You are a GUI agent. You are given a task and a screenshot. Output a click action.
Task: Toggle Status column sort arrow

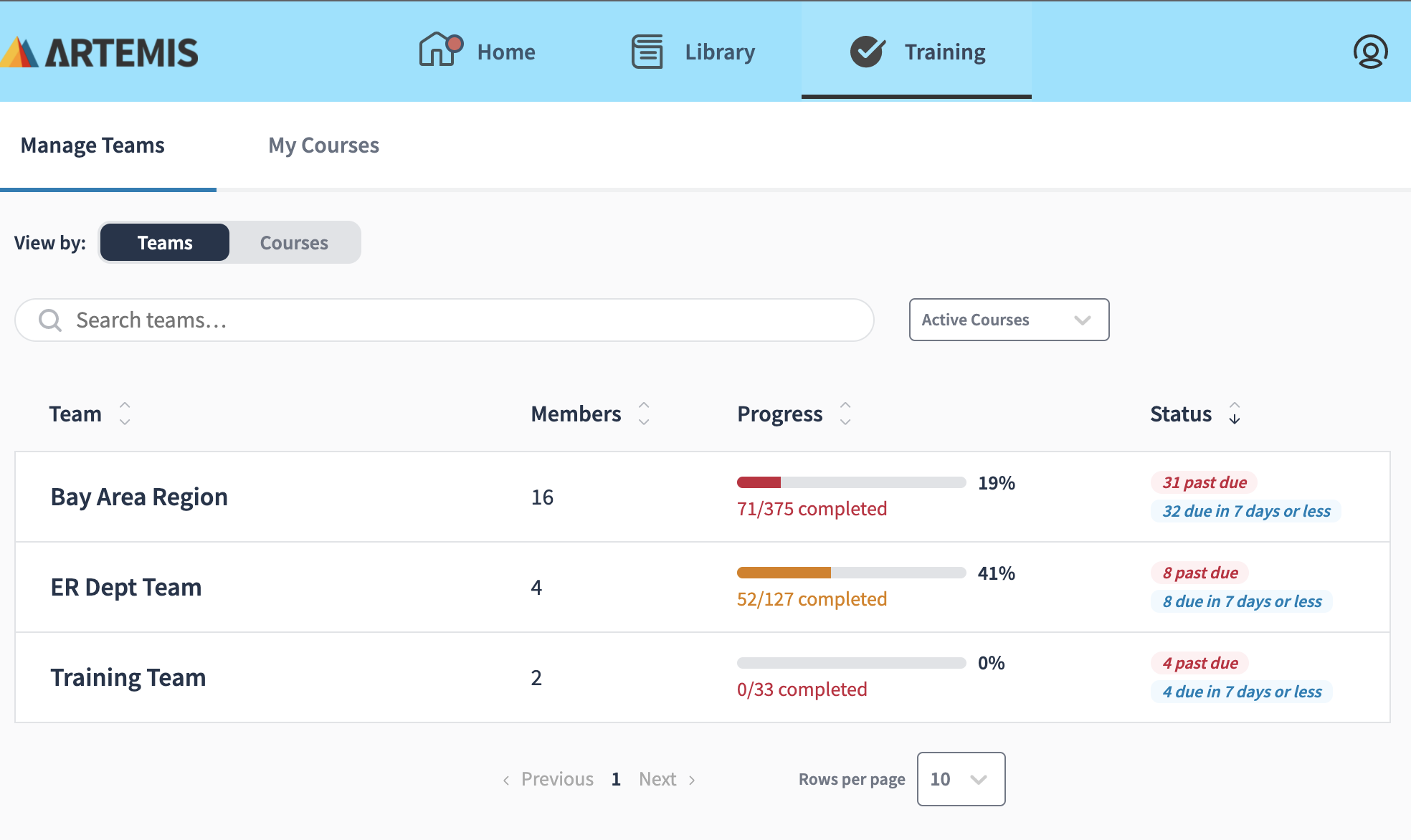(x=1234, y=414)
